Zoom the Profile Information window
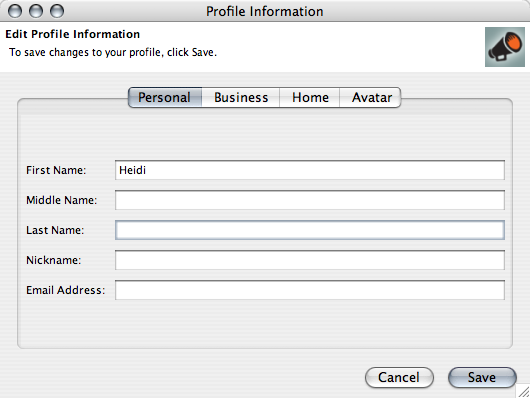Screen dimensions: 530x398 point(57,11)
